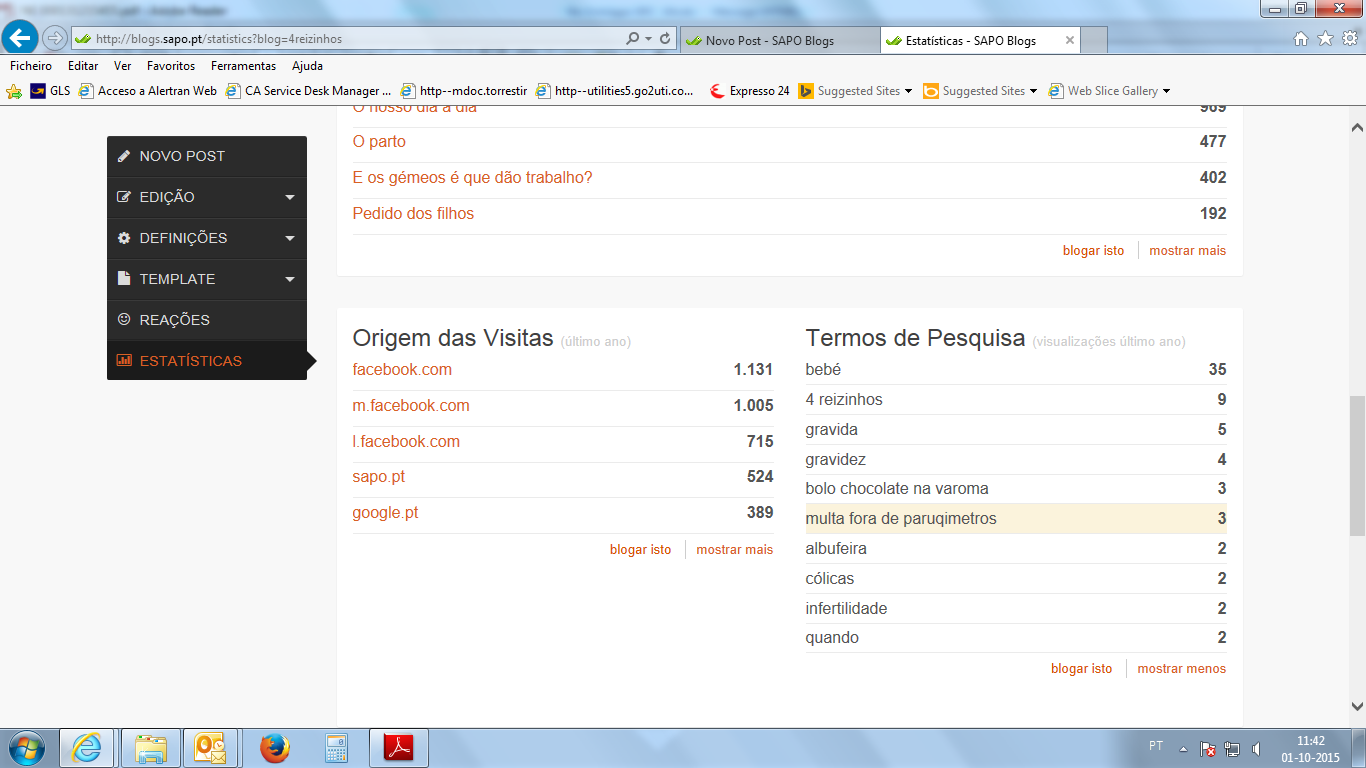Screen dimensions: 1366x768
Task: Click the facebook.com origin link
Action: click(402, 370)
